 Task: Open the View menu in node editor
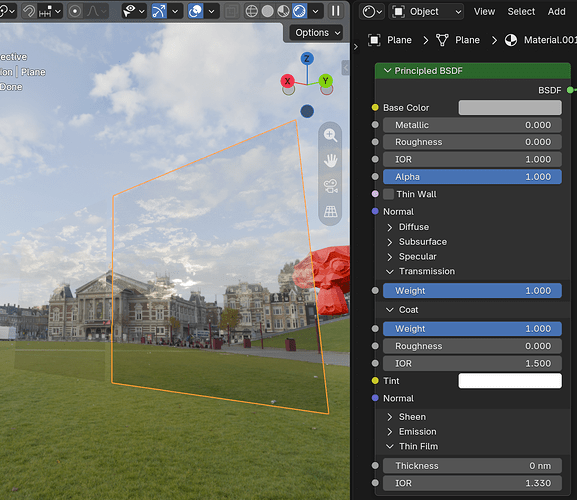click(x=484, y=12)
